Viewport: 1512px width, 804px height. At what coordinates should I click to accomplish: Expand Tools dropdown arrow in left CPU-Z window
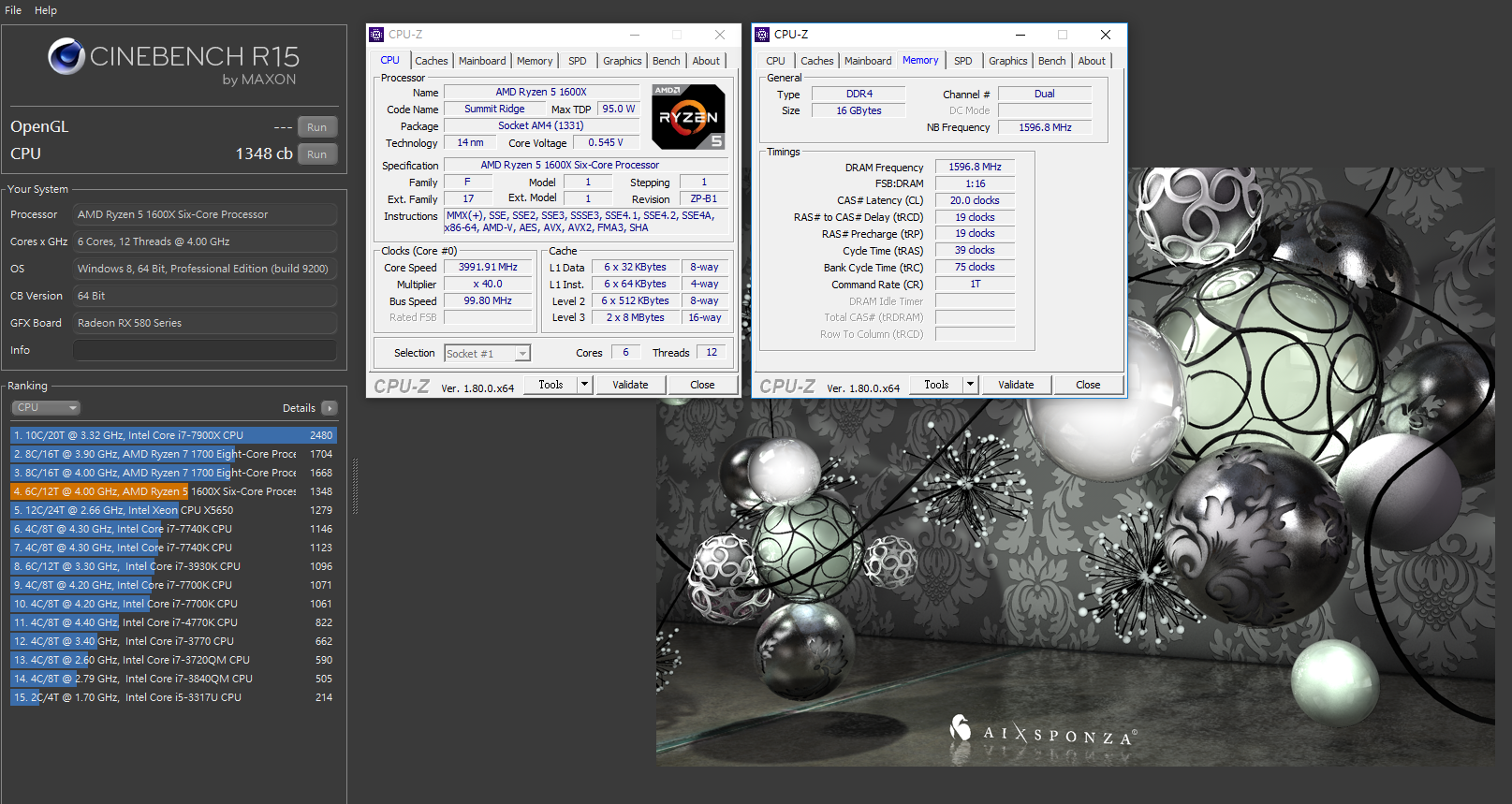(x=585, y=385)
